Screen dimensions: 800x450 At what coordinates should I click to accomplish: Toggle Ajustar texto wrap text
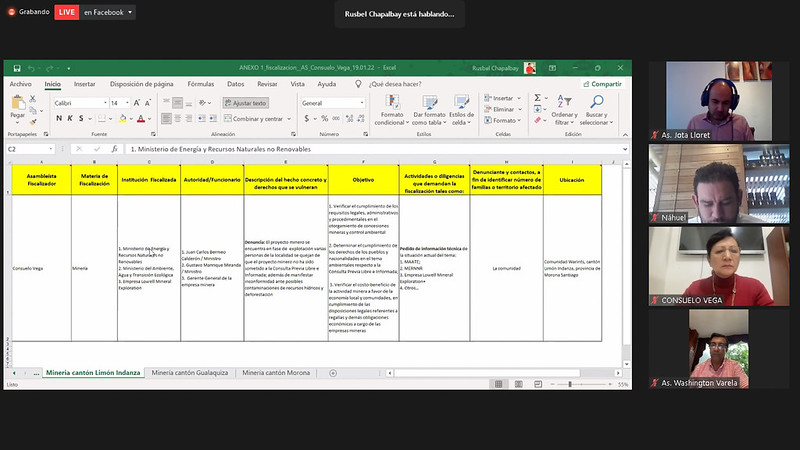click(x=245, y=103)
